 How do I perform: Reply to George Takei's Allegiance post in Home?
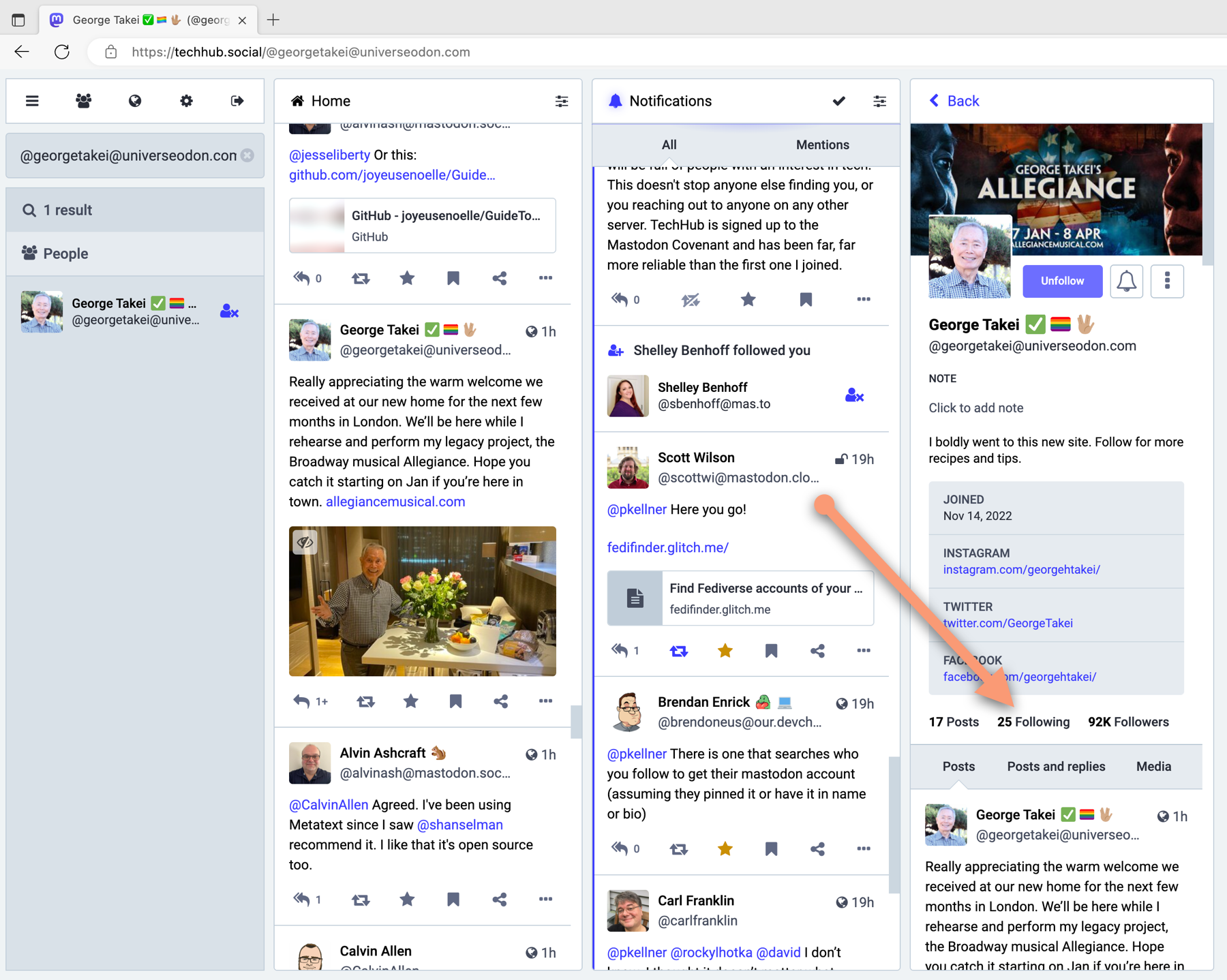[x=301, y=701]
